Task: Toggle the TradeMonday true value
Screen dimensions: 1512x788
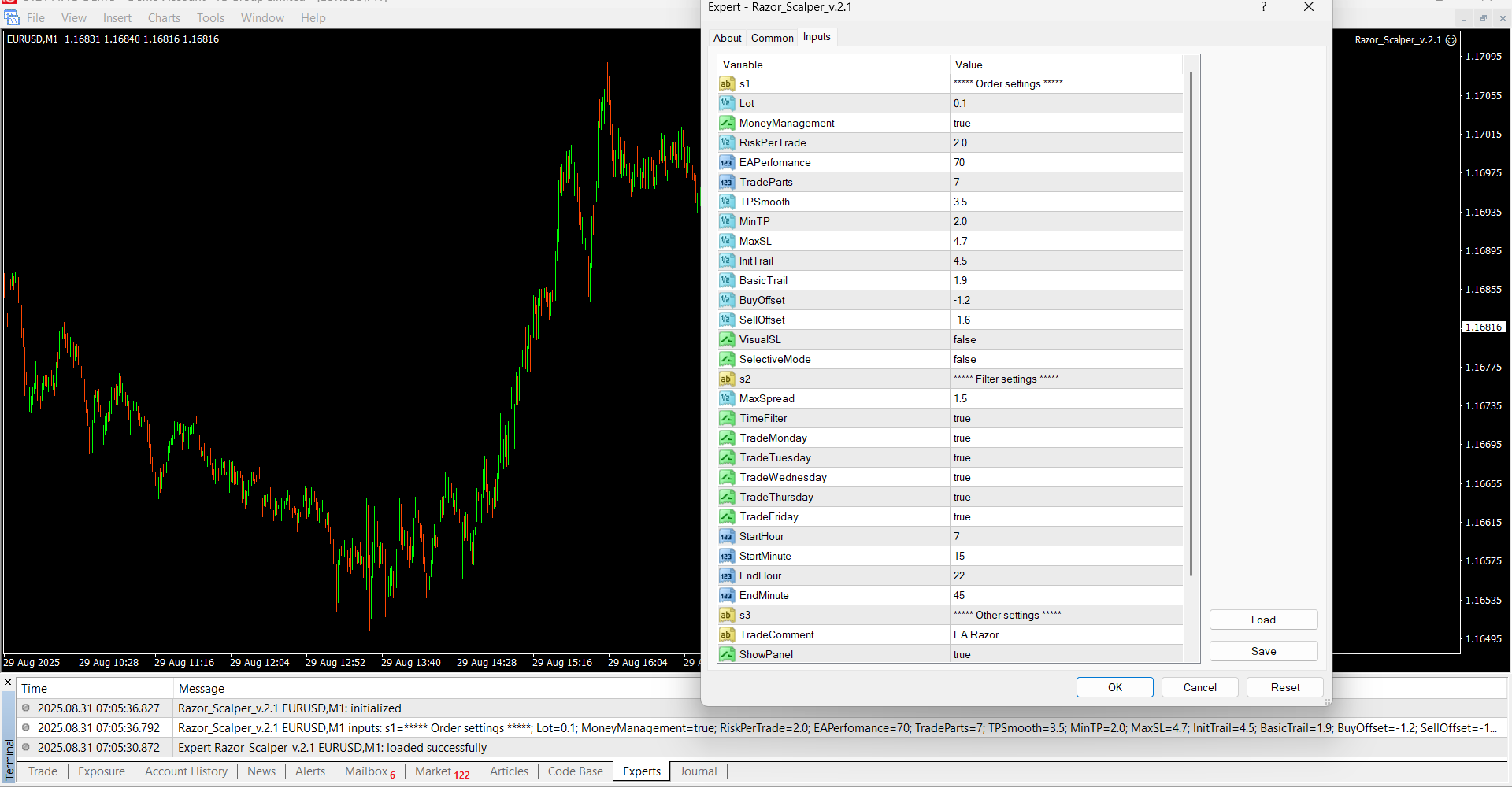Action: pos(962,438)
